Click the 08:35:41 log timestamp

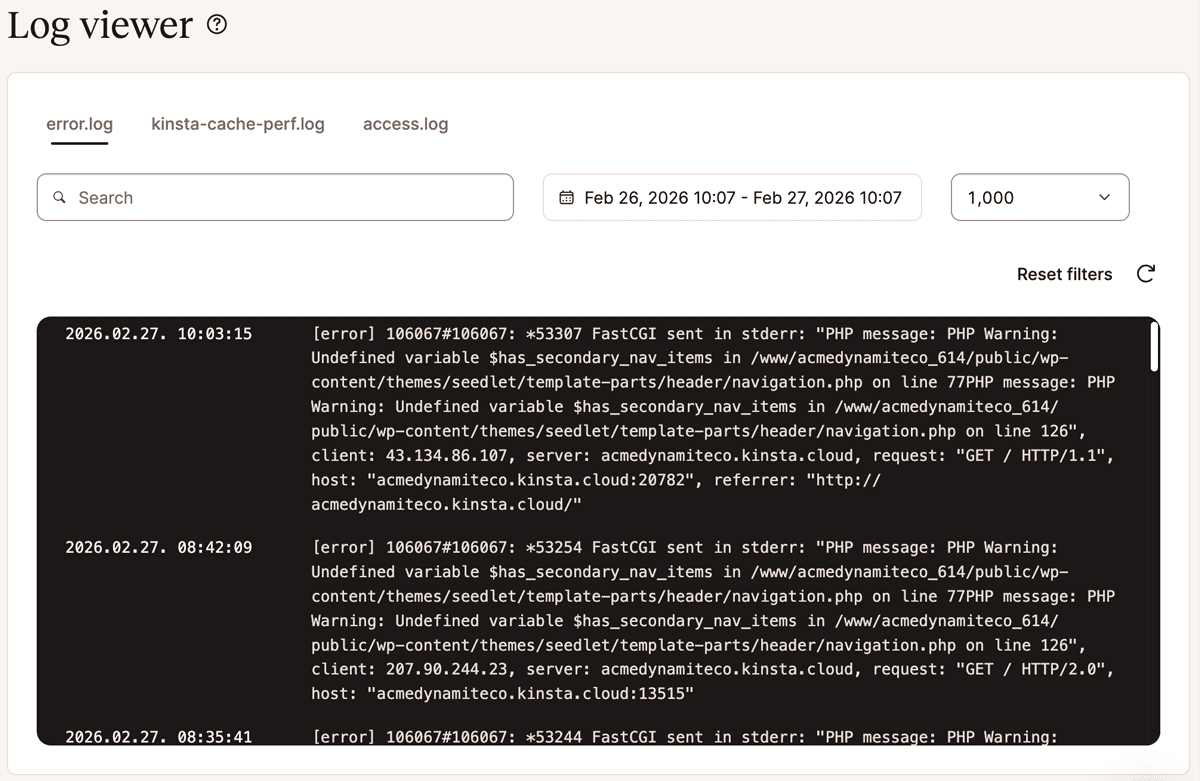[158, 737]
